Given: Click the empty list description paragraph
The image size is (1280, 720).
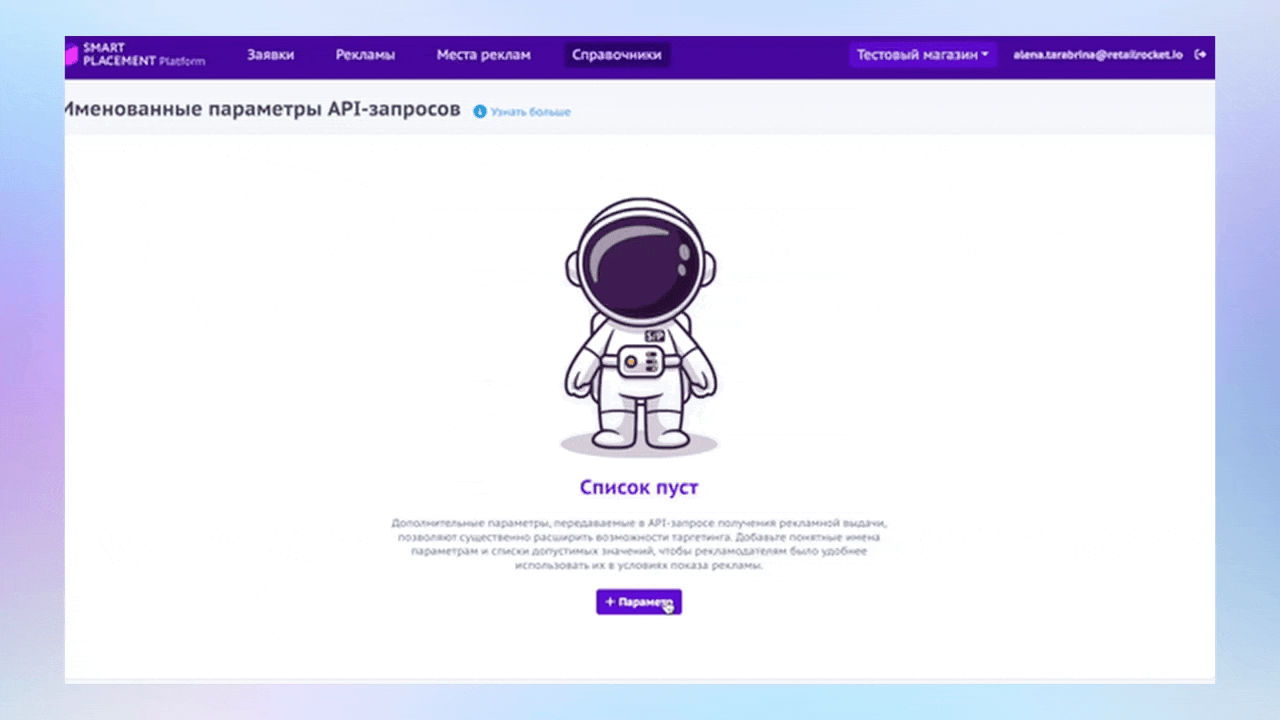Looking at the screenshot, I should (x=639, y=544).
